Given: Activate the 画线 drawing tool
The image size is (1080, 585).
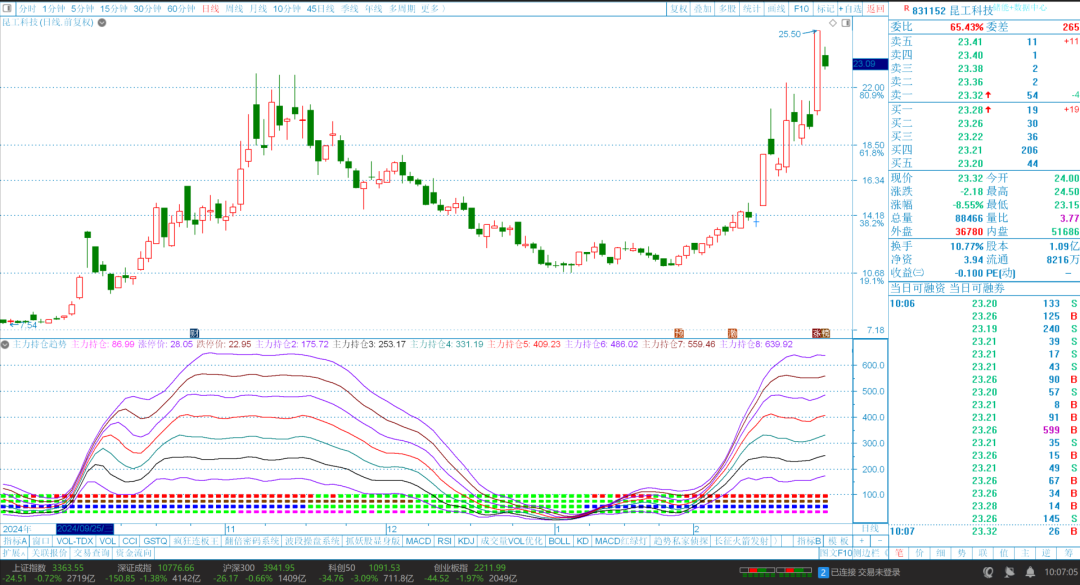Looking at the screenshot, I should (776, 9).
